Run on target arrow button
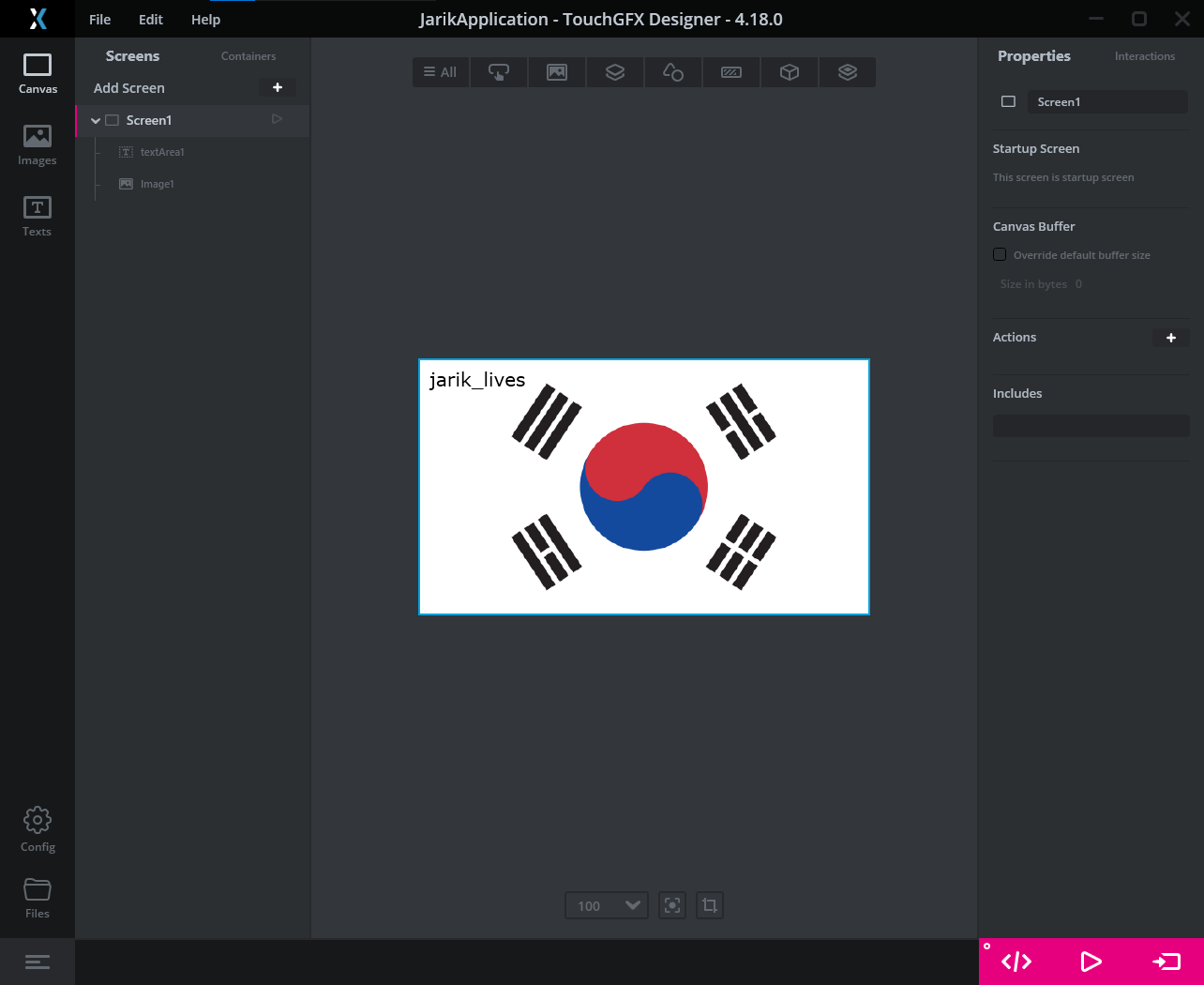This screenshot has width=1204, height=985. click(1166, 962)
